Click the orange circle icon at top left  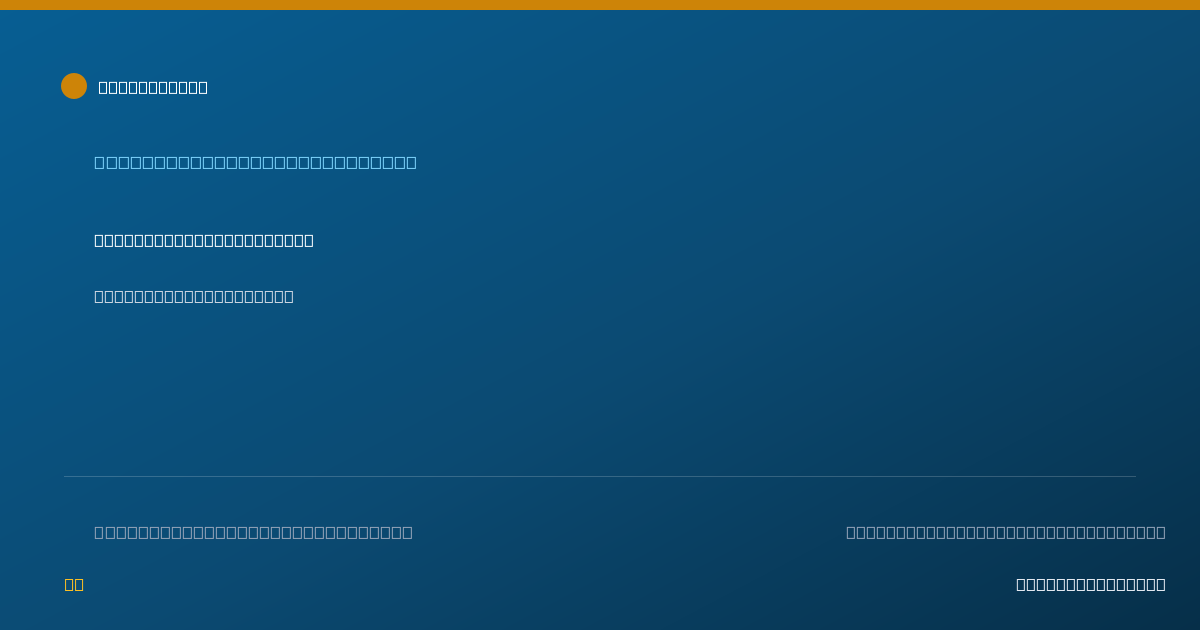point(74,86)
